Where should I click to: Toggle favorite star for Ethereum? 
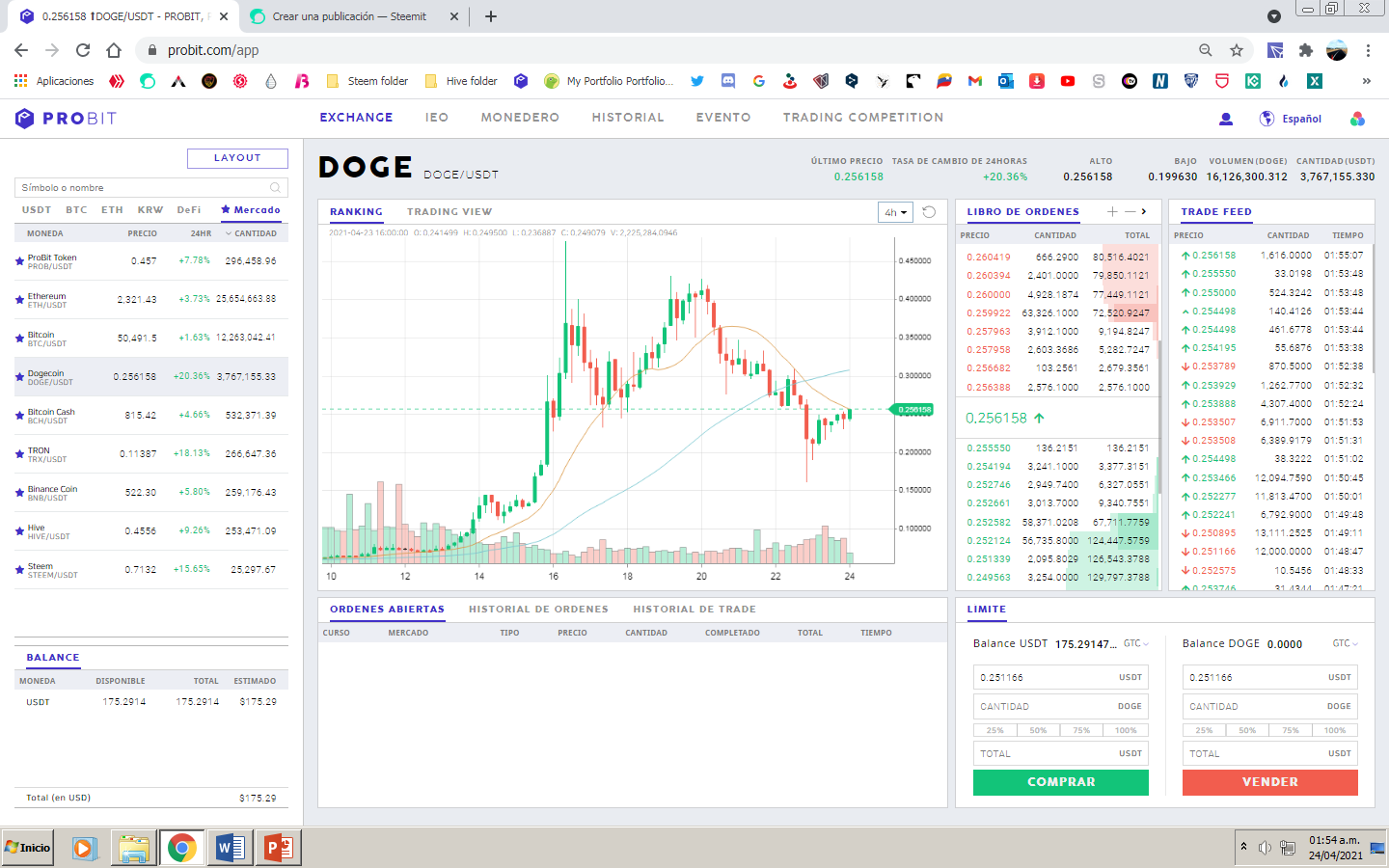point(20,300)
